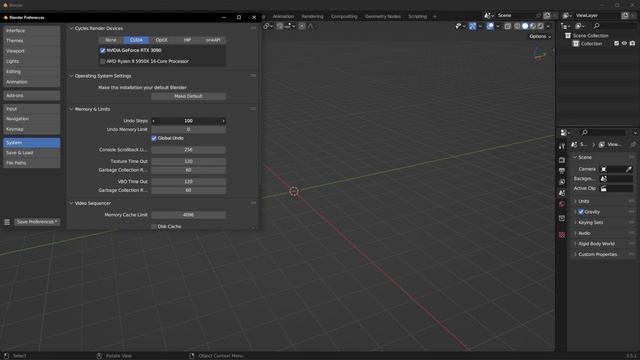The image size is (640, 360).
Task: Click the new view layer icon
Action: tap(625, 16)
